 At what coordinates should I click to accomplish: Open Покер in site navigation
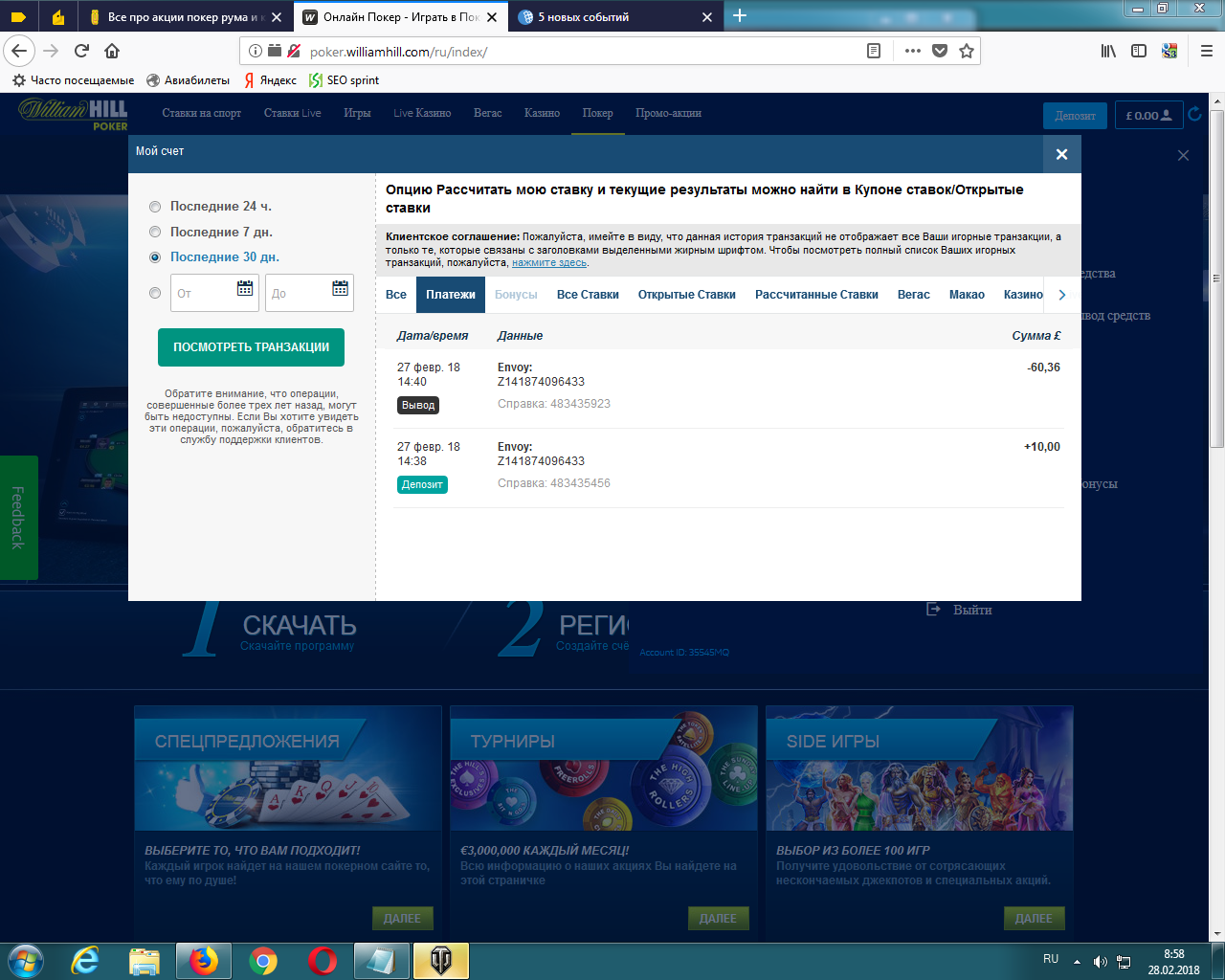tap(598, 113)
